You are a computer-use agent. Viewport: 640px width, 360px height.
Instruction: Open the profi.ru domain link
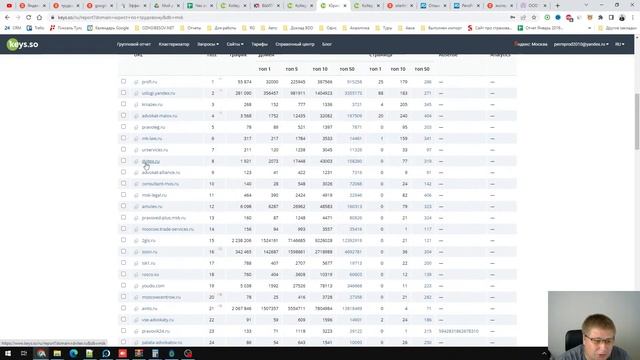click(x=149, y=82)
